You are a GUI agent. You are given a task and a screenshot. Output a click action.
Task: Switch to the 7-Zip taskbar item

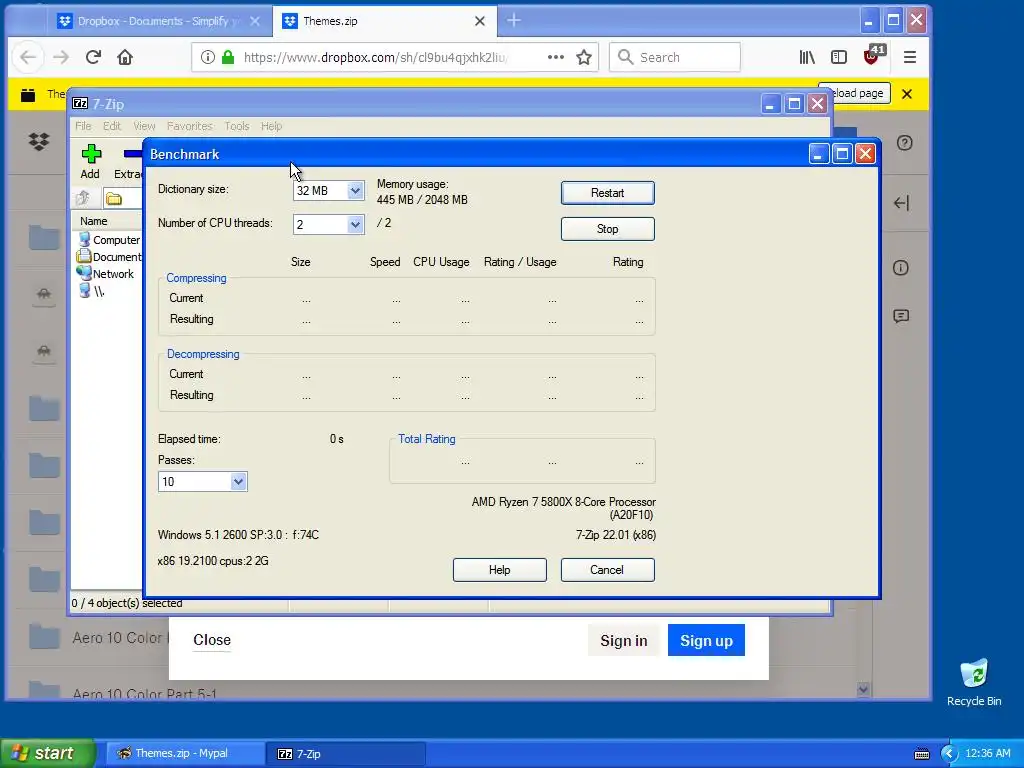[346, 754]
